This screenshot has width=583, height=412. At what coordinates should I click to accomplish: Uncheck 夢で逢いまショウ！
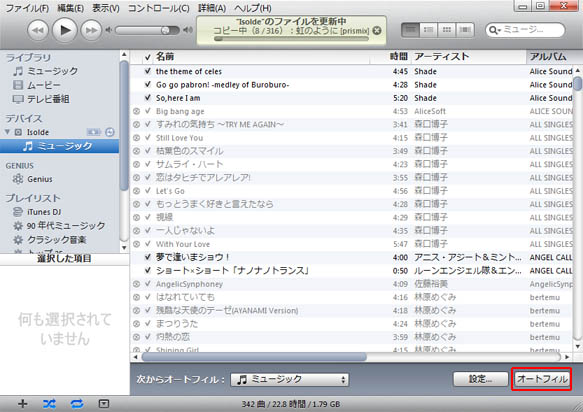(x=148, y=257)
